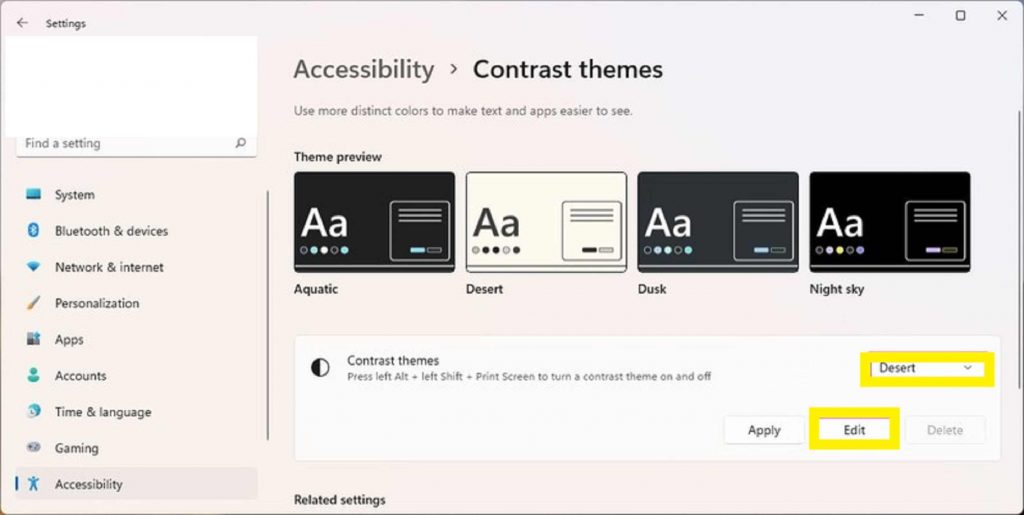Click the System monitor icon in sidebar

pos(34,194)
